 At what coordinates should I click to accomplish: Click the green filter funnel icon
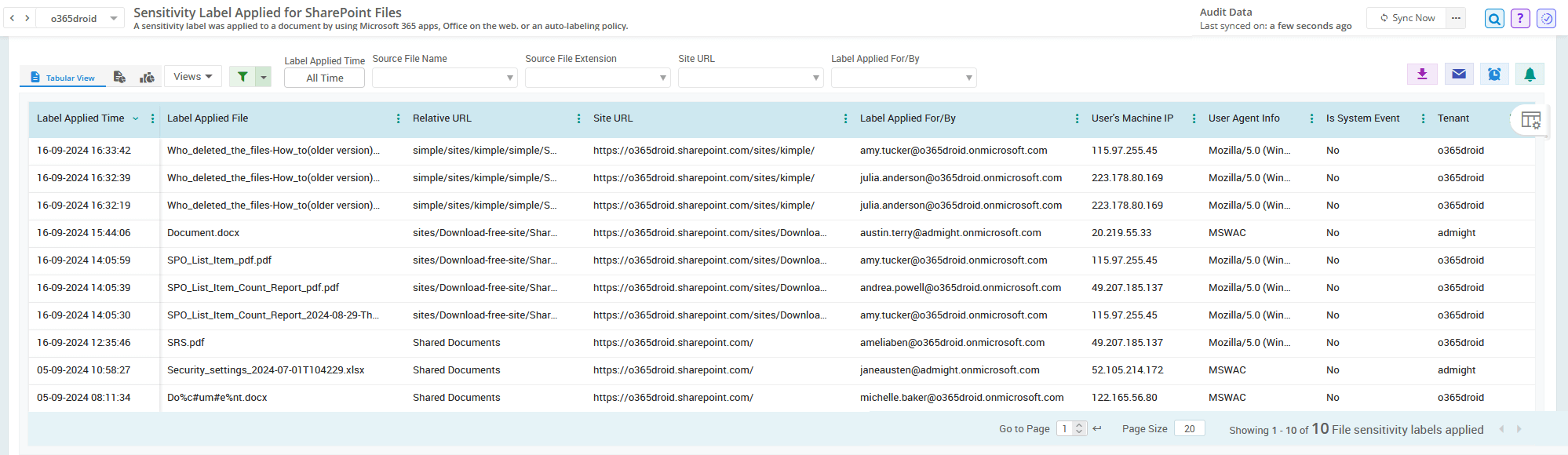pyautogui.click(x=242, y=76)
